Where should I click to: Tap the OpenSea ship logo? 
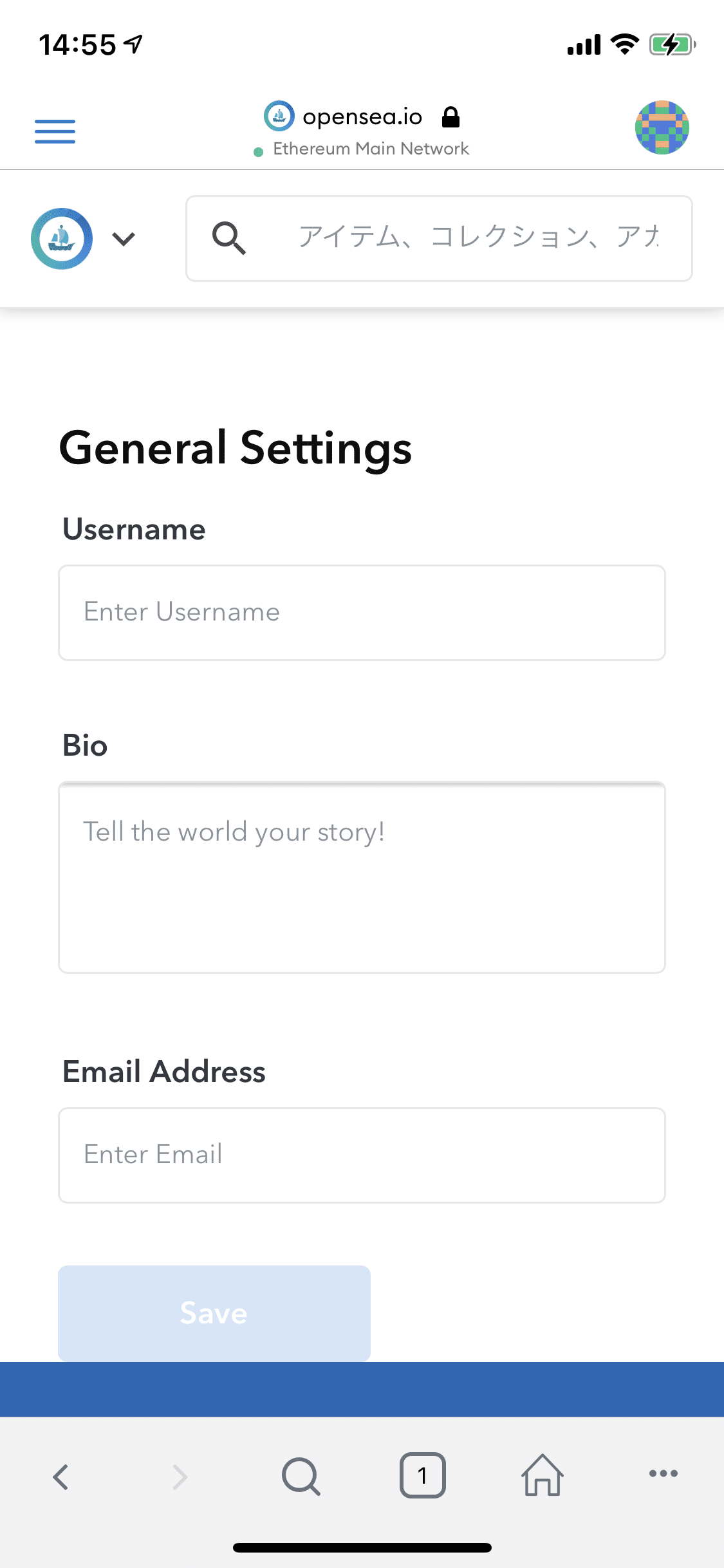tap(62, 239)
